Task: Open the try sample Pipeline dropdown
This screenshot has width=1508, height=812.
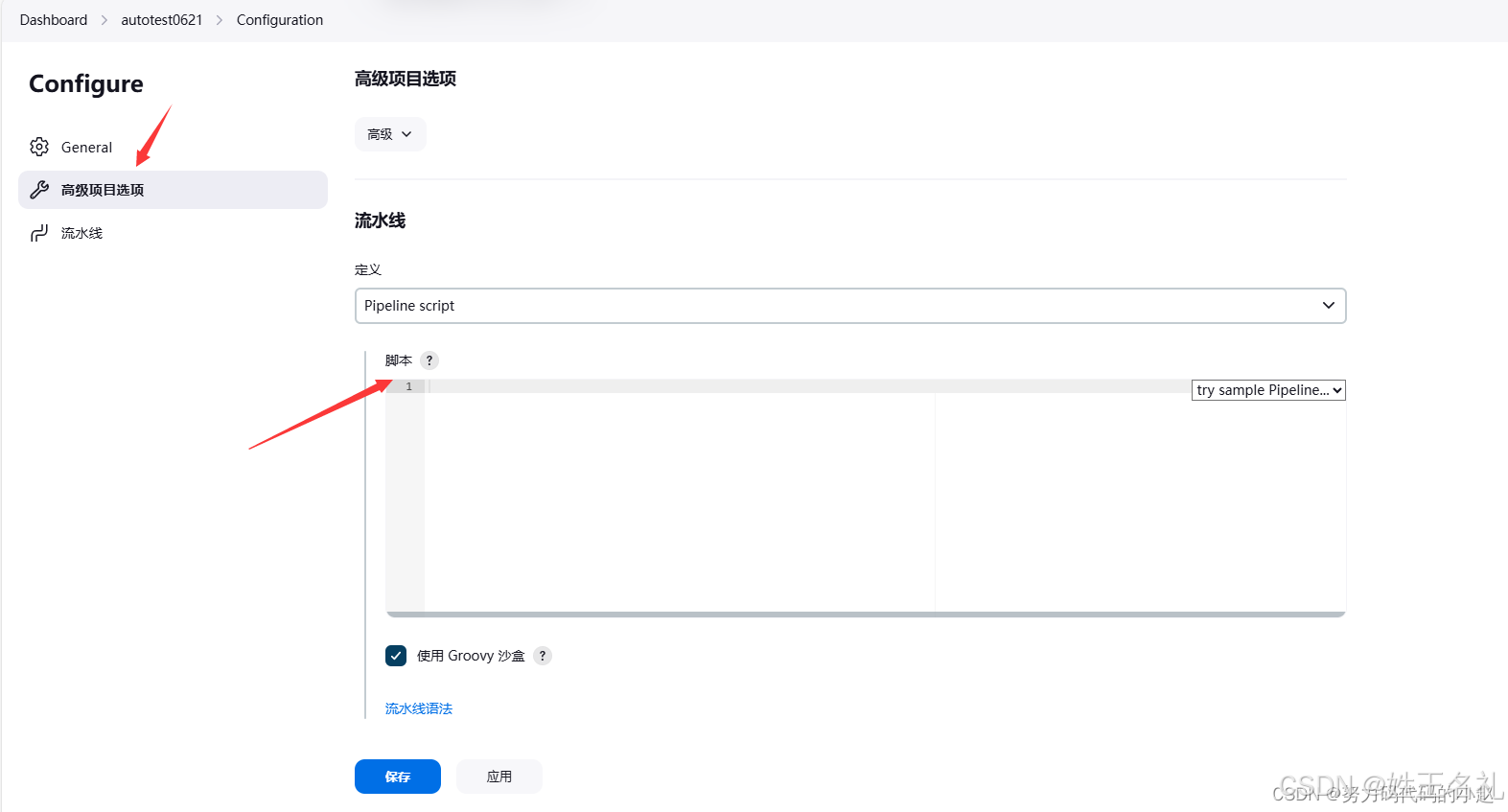Action: [1268, 390]
